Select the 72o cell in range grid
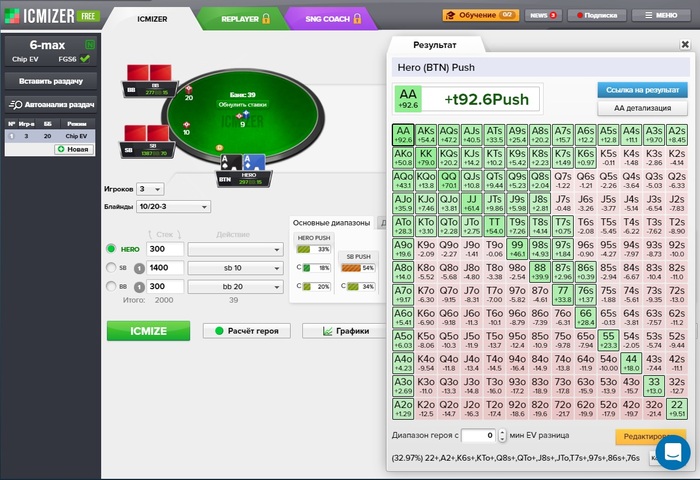Screen dimensions: 700x480 coord(562,409)
